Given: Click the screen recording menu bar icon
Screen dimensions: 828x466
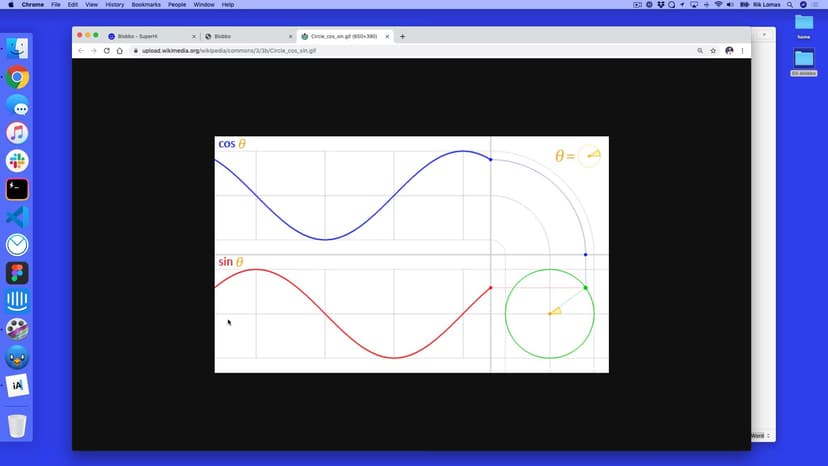Looking at the screenshot, I should 637,5.
